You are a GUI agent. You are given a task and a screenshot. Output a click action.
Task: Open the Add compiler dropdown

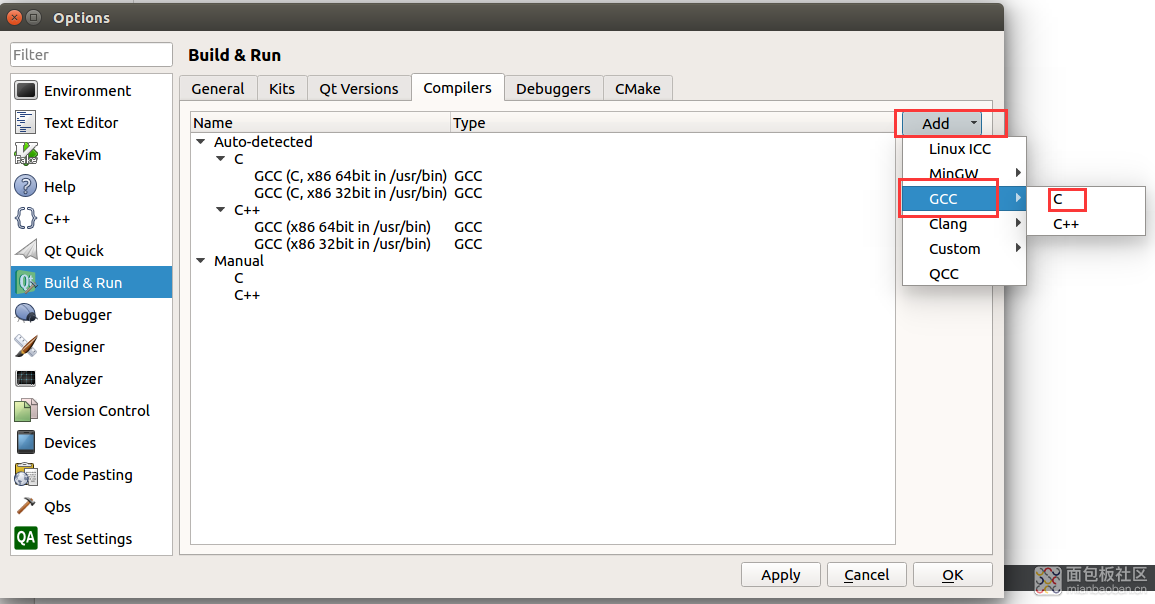942,124
